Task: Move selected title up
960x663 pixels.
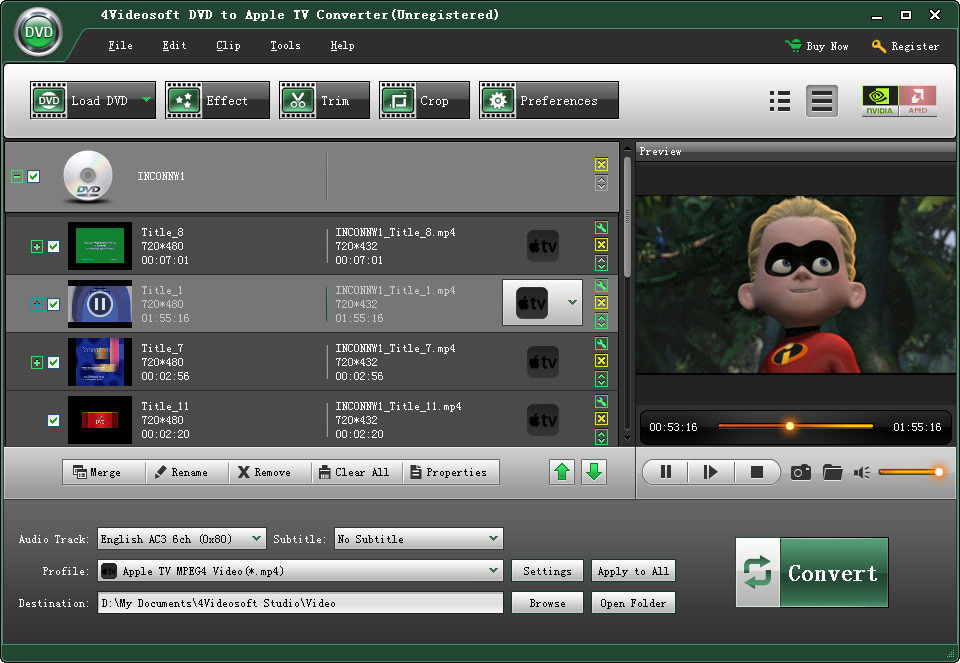Action: [562, 471]
